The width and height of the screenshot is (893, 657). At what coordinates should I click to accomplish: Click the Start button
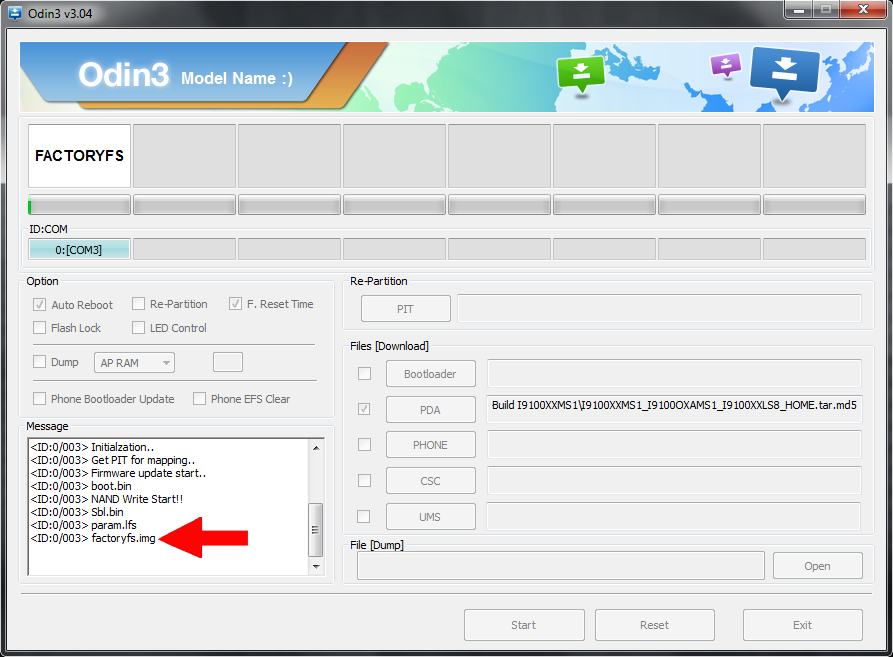pyautogui.click(x=524, y=625)
